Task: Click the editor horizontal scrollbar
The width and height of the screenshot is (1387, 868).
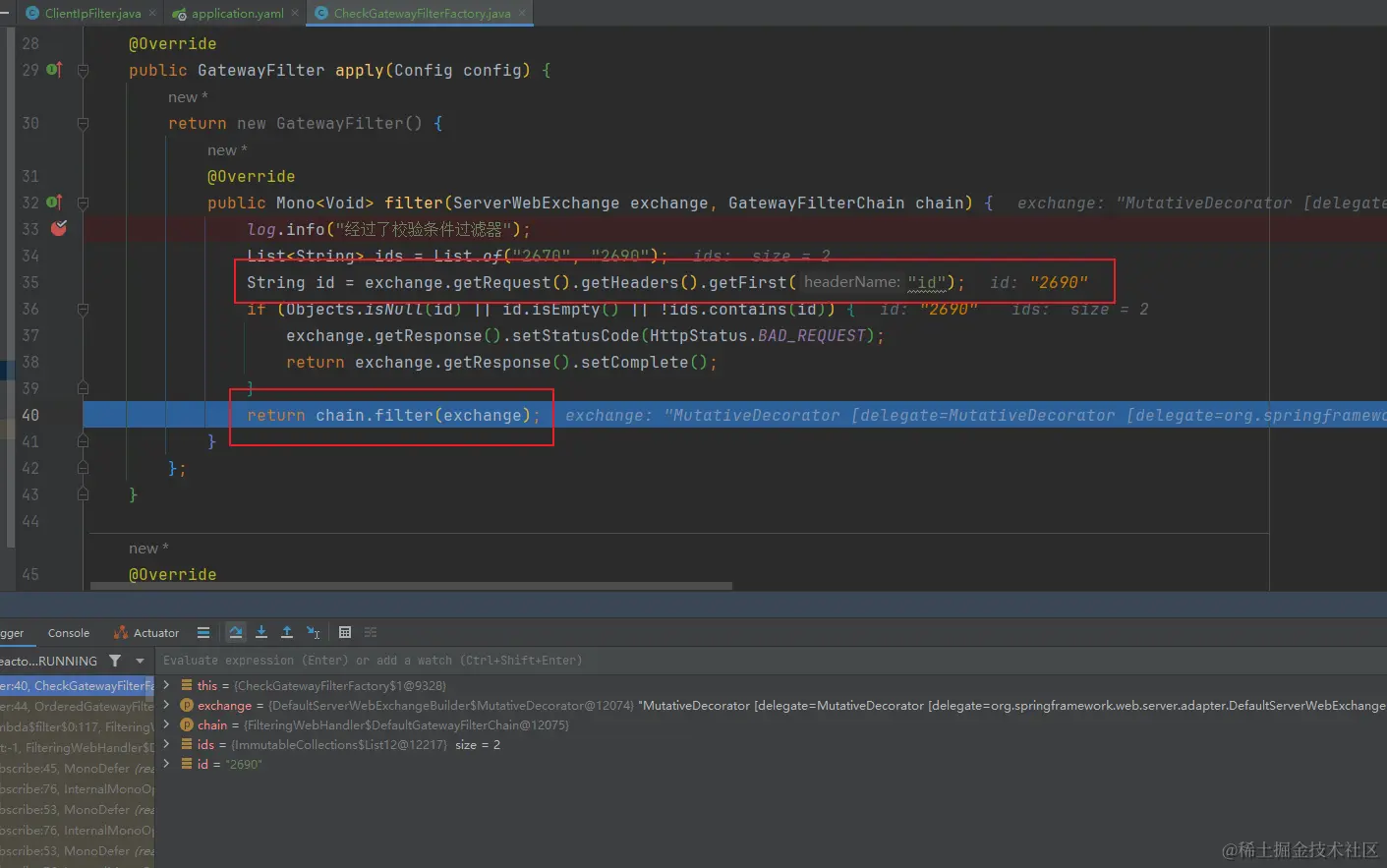Action: [411, 586]
